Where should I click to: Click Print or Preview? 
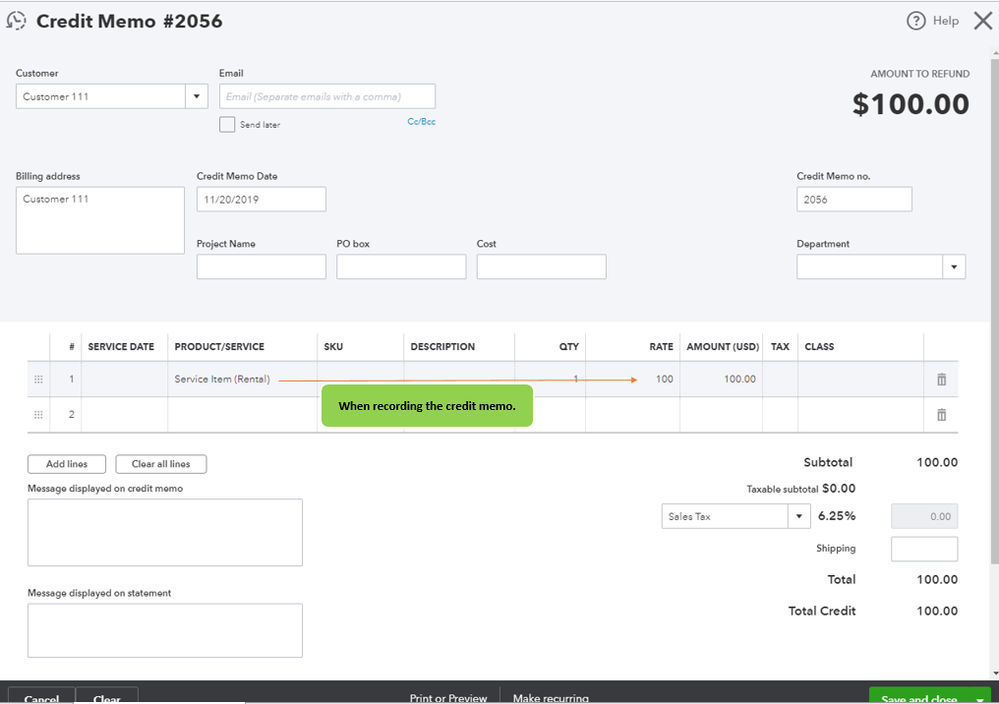[449, 698]
